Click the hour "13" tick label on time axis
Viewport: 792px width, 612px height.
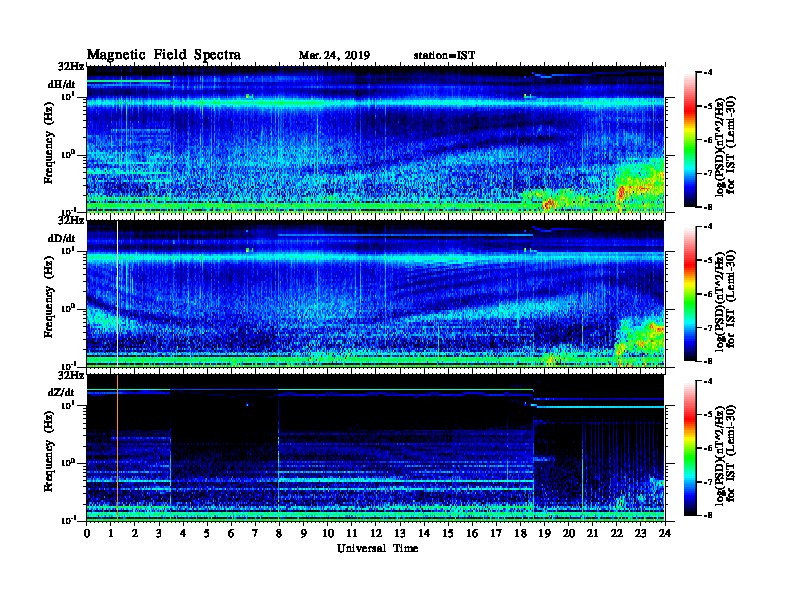point(400,533)
